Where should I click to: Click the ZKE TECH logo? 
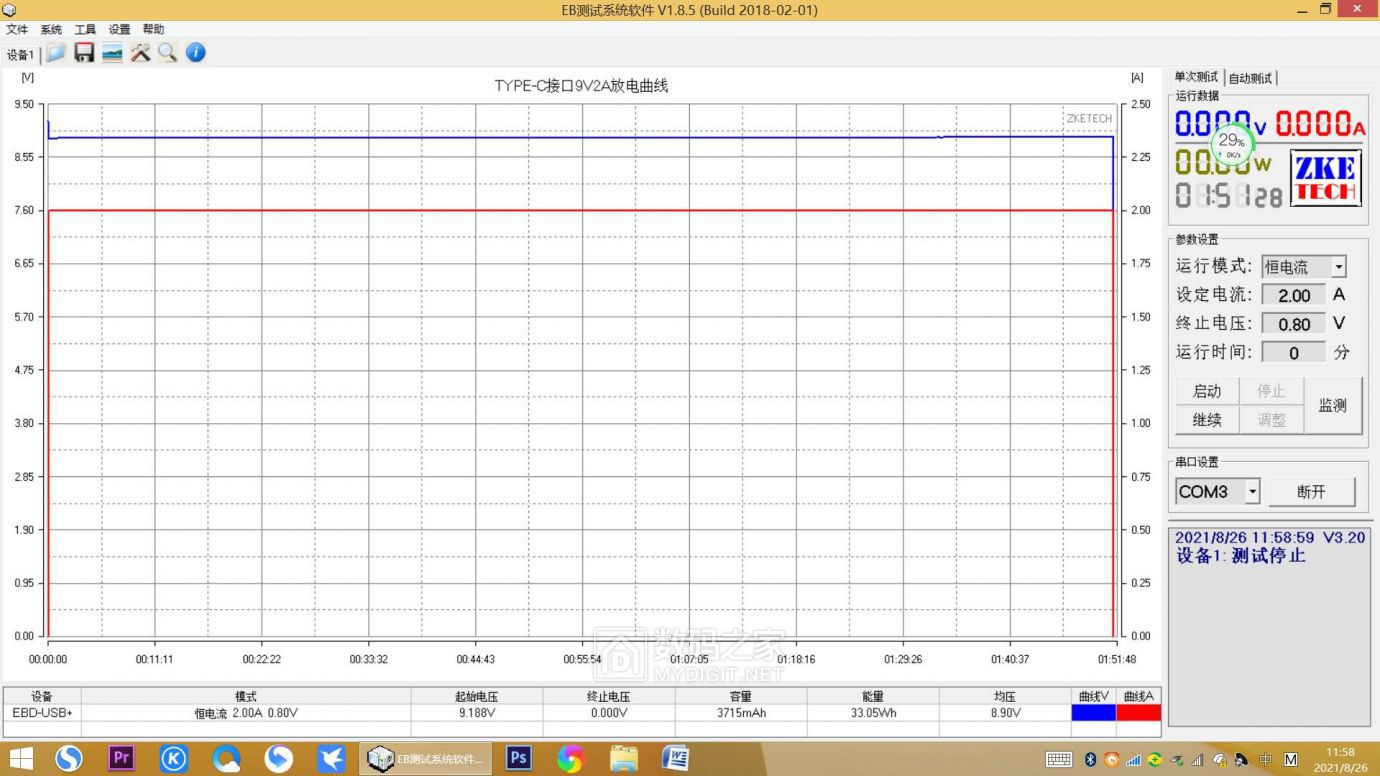pyautogui.click(x=1325, y=178)
